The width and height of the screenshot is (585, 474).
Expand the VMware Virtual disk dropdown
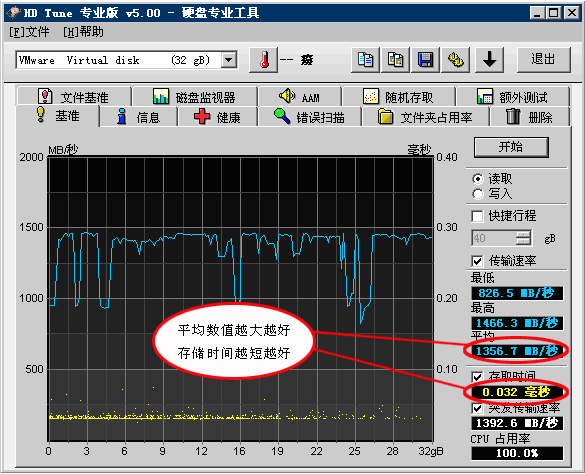229,60
